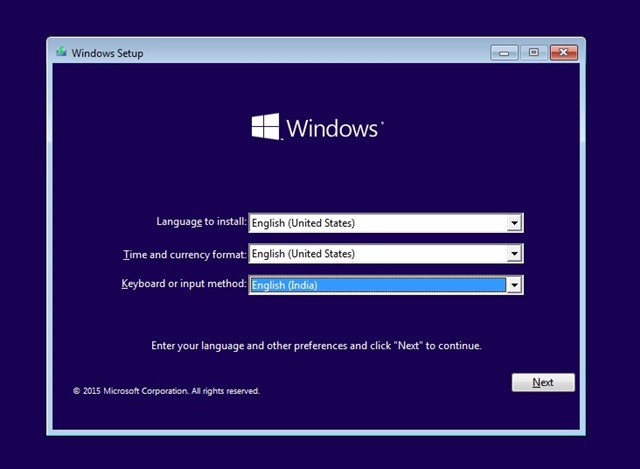This screenshot has width=640, height=469.
Task: Click the 'Enter your language' instruction text
Action: pyautogui.click(x=316, y=346)
